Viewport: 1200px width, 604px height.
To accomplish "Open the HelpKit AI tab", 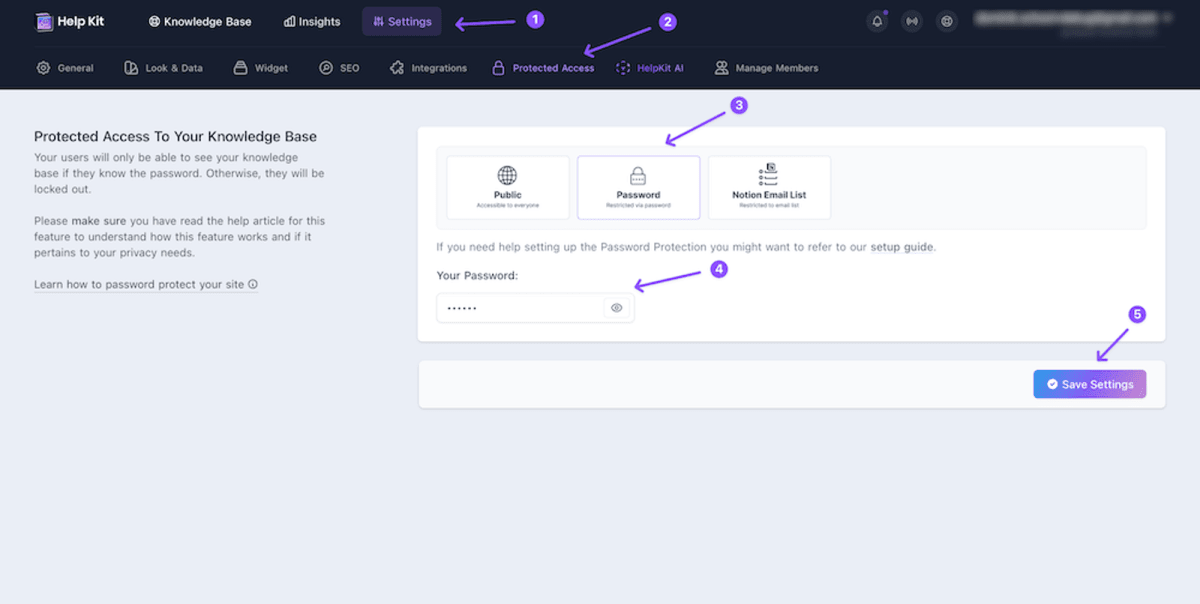I will click(650, 68).
